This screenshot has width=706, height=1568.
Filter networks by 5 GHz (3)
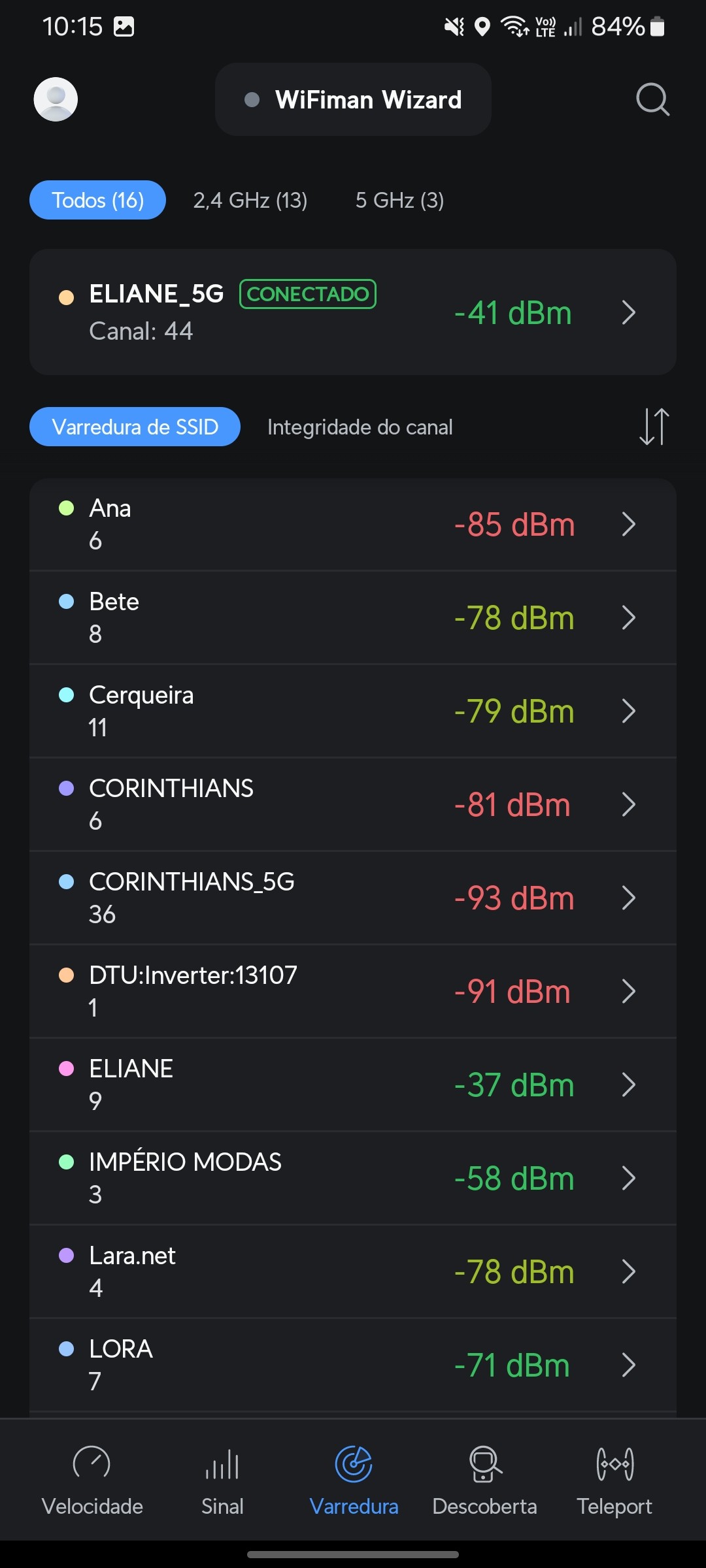pyautogui.click(x=399, y=200)
